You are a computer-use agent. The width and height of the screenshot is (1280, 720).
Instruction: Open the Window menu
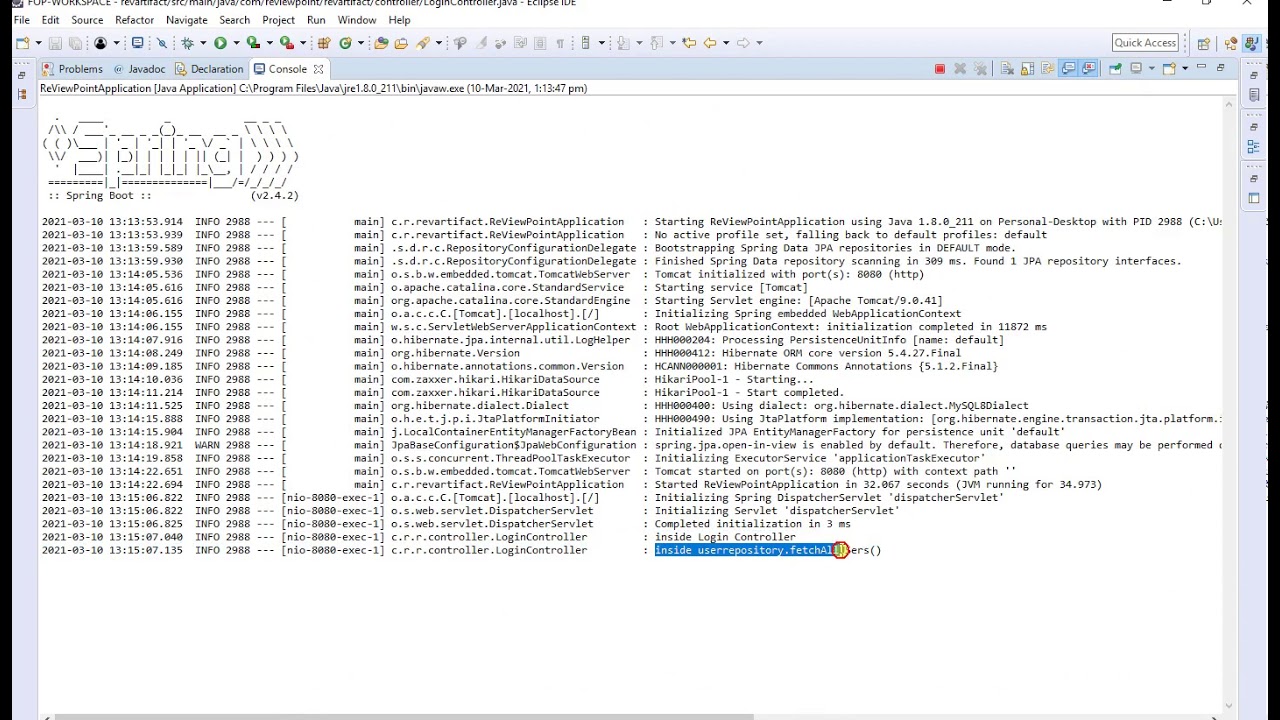tap(357, 20)
